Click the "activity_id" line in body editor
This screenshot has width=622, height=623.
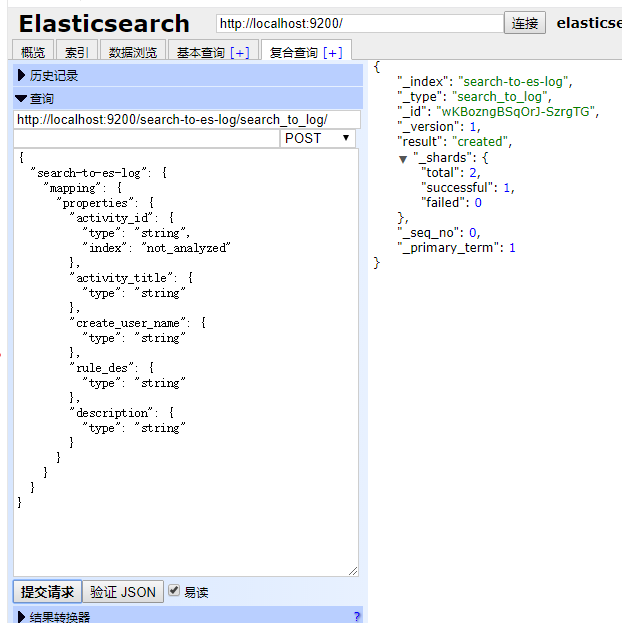(x=122, y=218)
